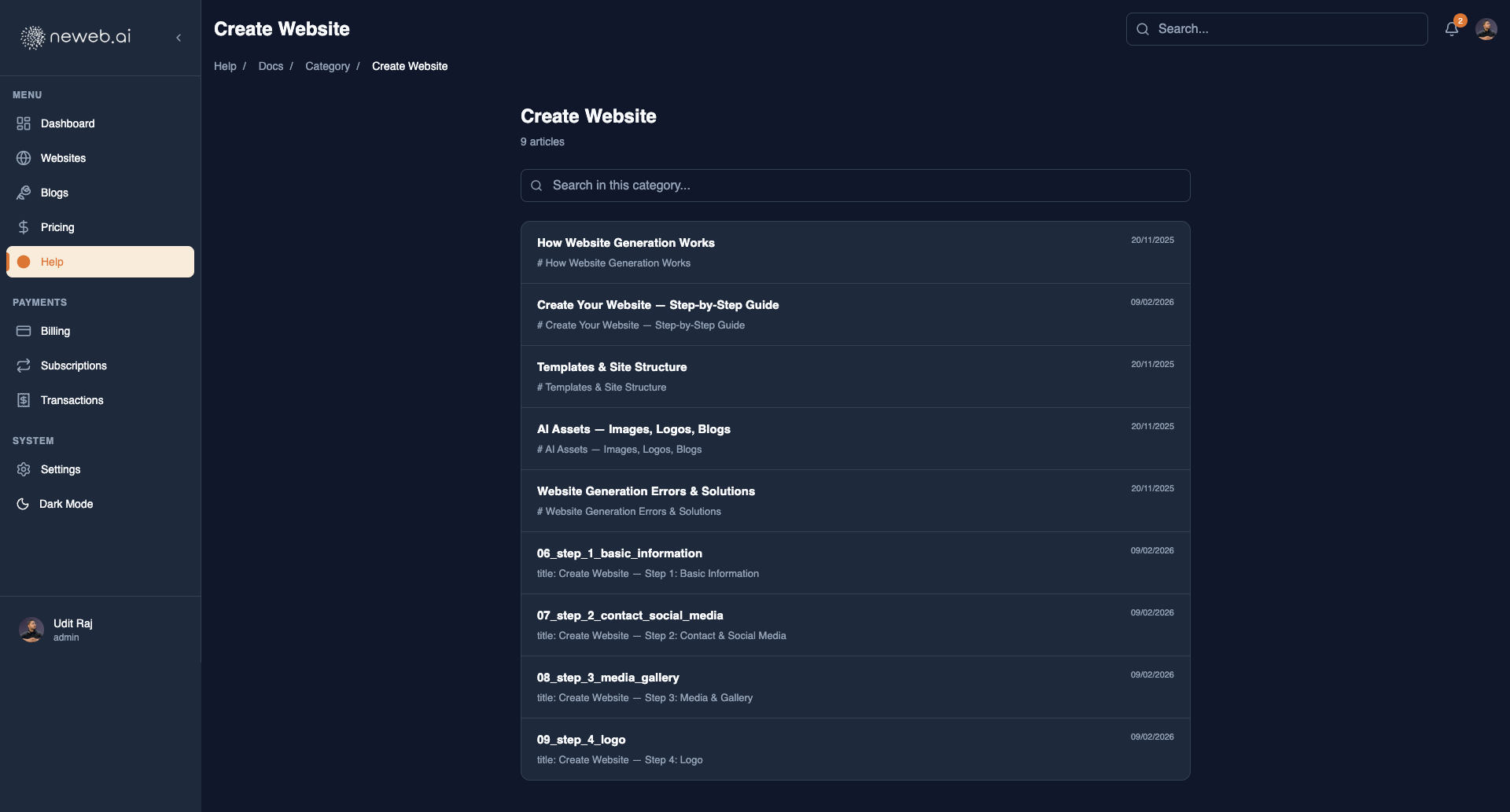Click the Pricing dollar icon
1510x812 pixels.
24,227
